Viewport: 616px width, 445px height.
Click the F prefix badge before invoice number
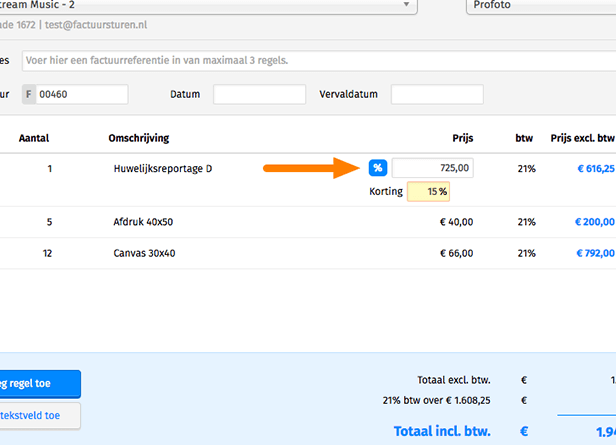(28, 95)
